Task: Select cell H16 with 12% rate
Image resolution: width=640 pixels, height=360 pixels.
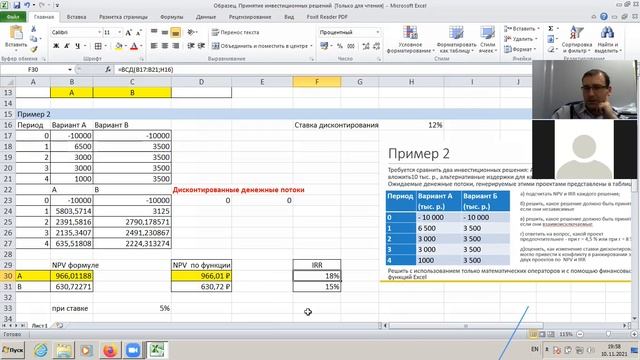Action: (411, 125)
